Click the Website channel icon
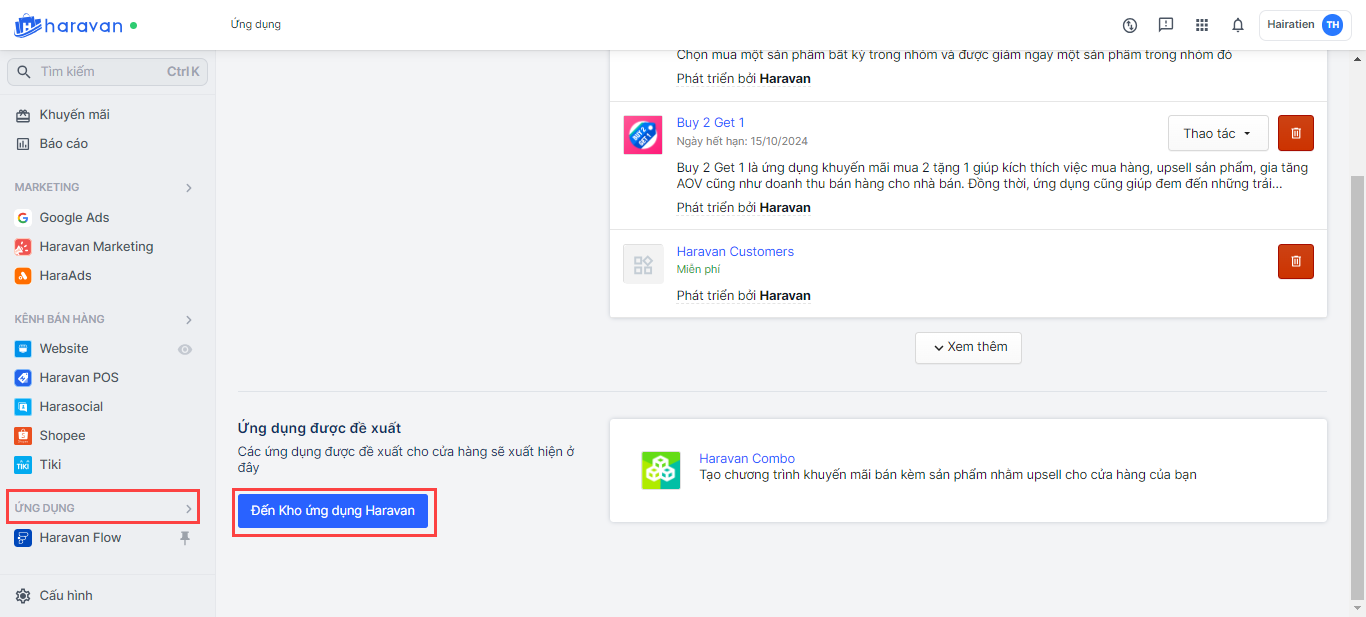The image size is (1366, 617). 23,349
